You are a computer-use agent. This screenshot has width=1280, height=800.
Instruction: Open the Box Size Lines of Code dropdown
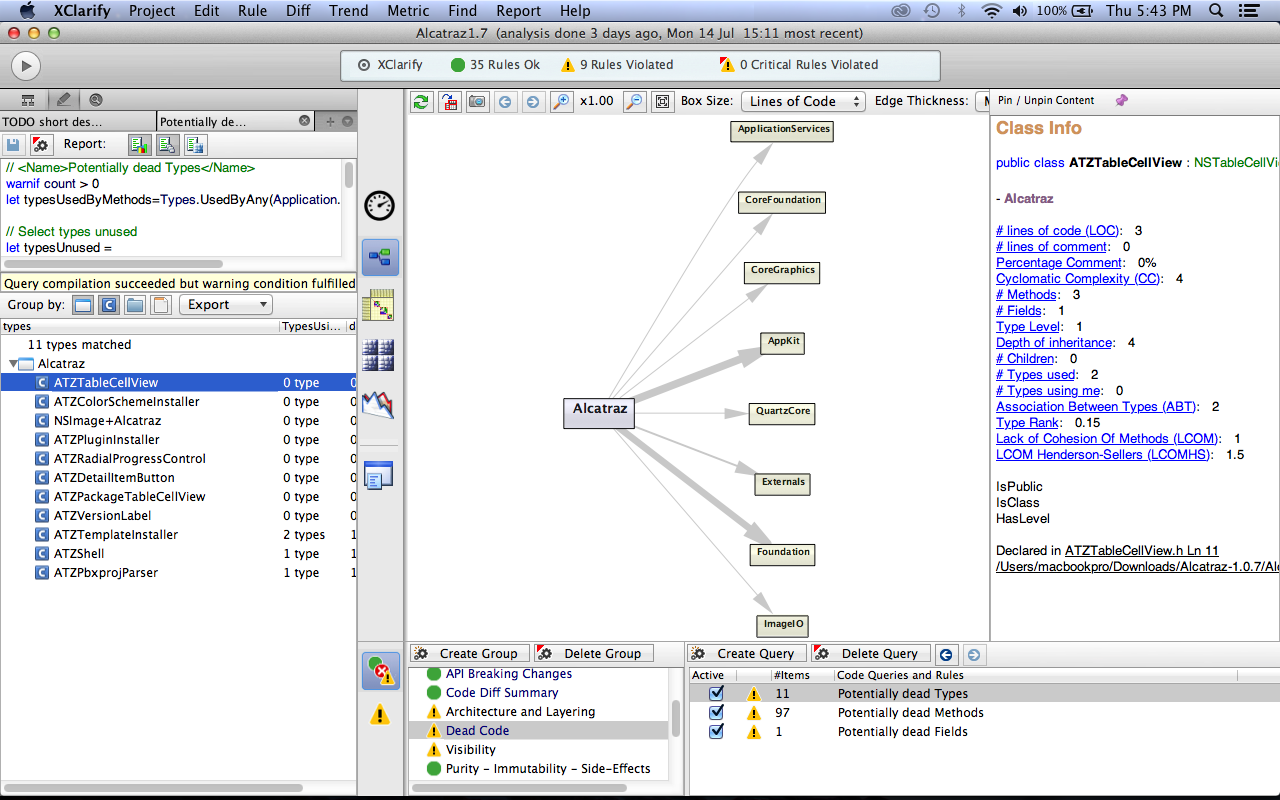[803, 101]
